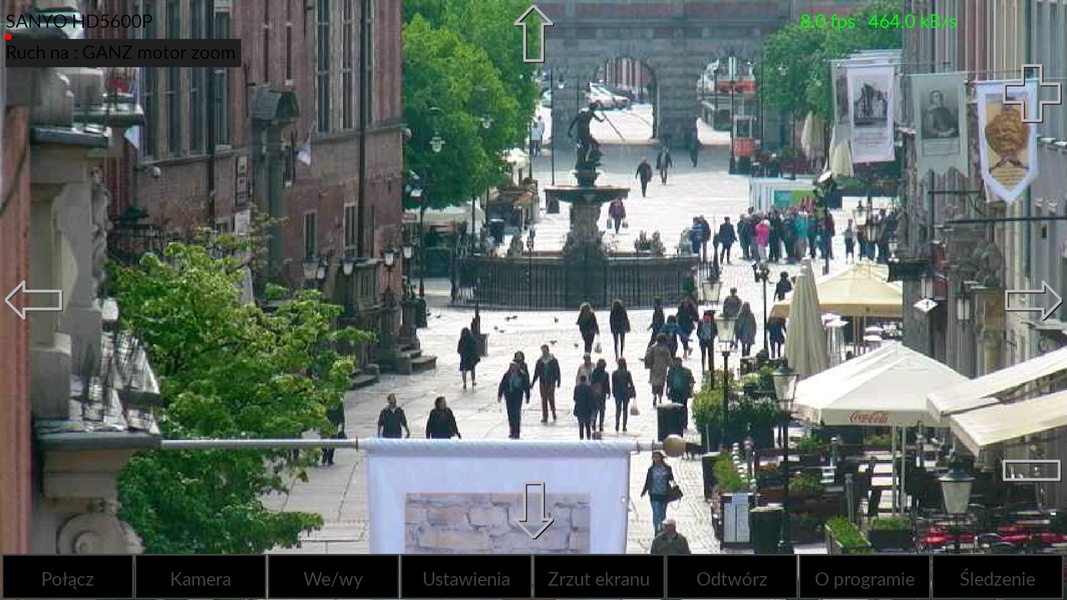Click the 'Ruch na : GANZ motor zoom' label
The height and width of the screenshot is (600, 1067).
click(x=122, y=52)
